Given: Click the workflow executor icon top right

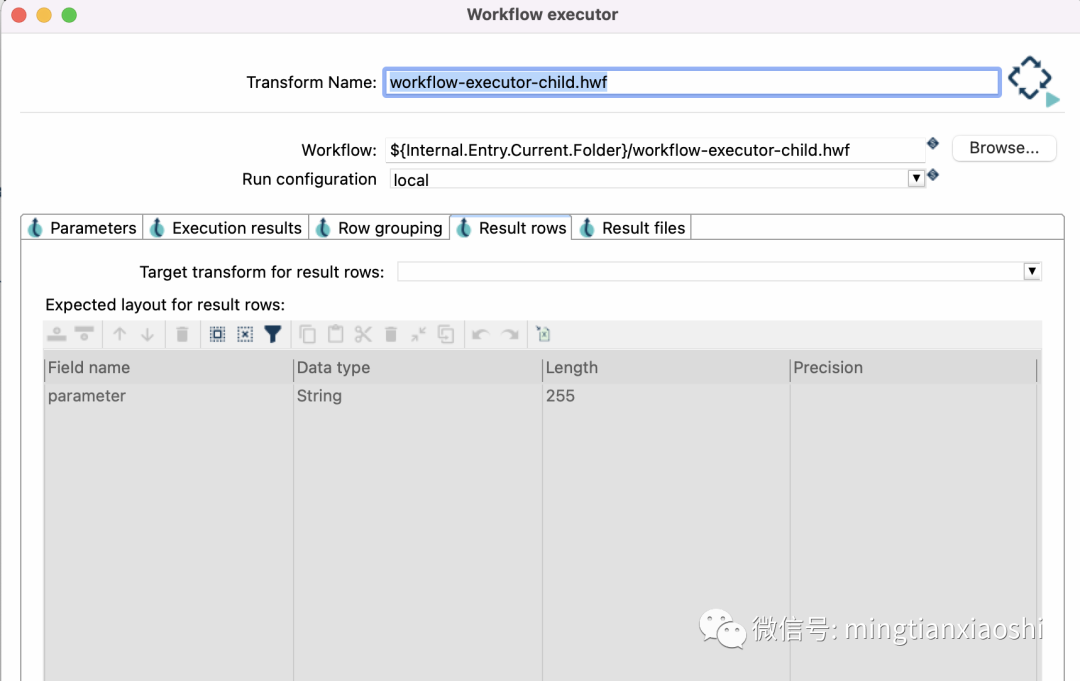Looking at the screenshot, I should (1032, 81).
